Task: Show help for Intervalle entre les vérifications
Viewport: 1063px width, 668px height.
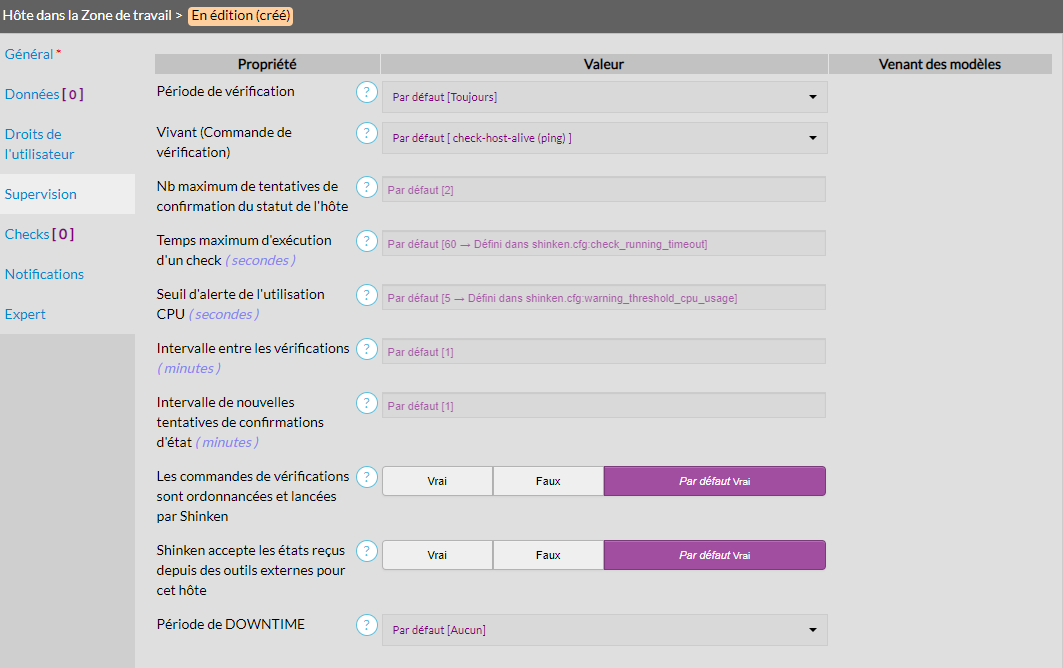Action: [367, 349]
